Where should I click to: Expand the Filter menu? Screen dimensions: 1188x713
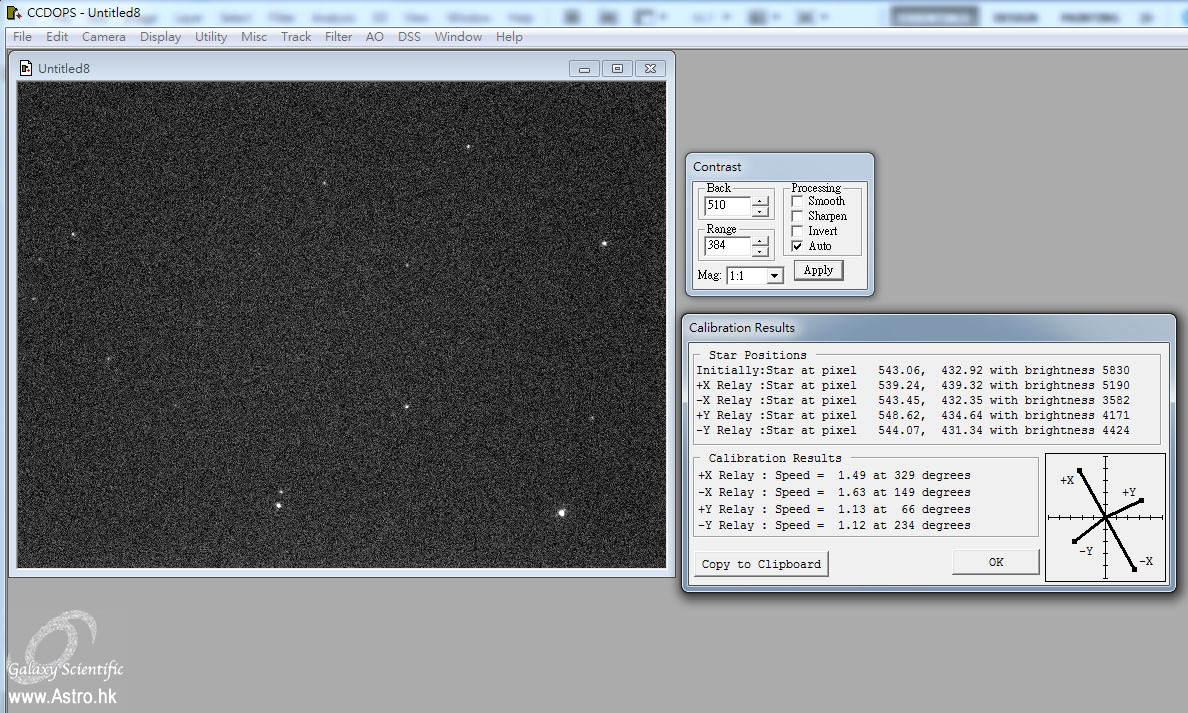338,37
